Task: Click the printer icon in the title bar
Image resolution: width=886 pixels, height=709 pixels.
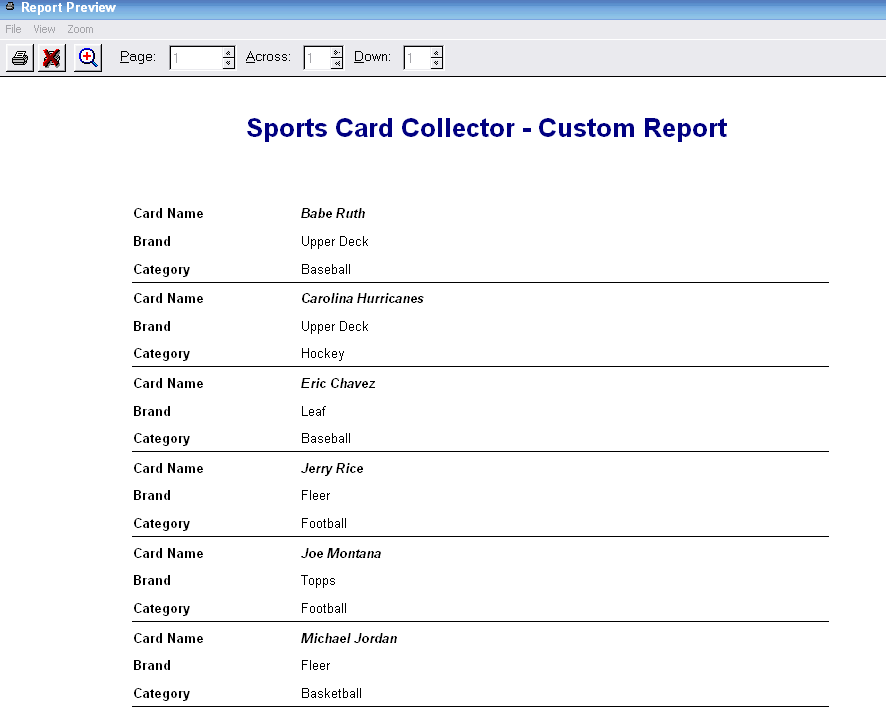Action: click(8, 7)
